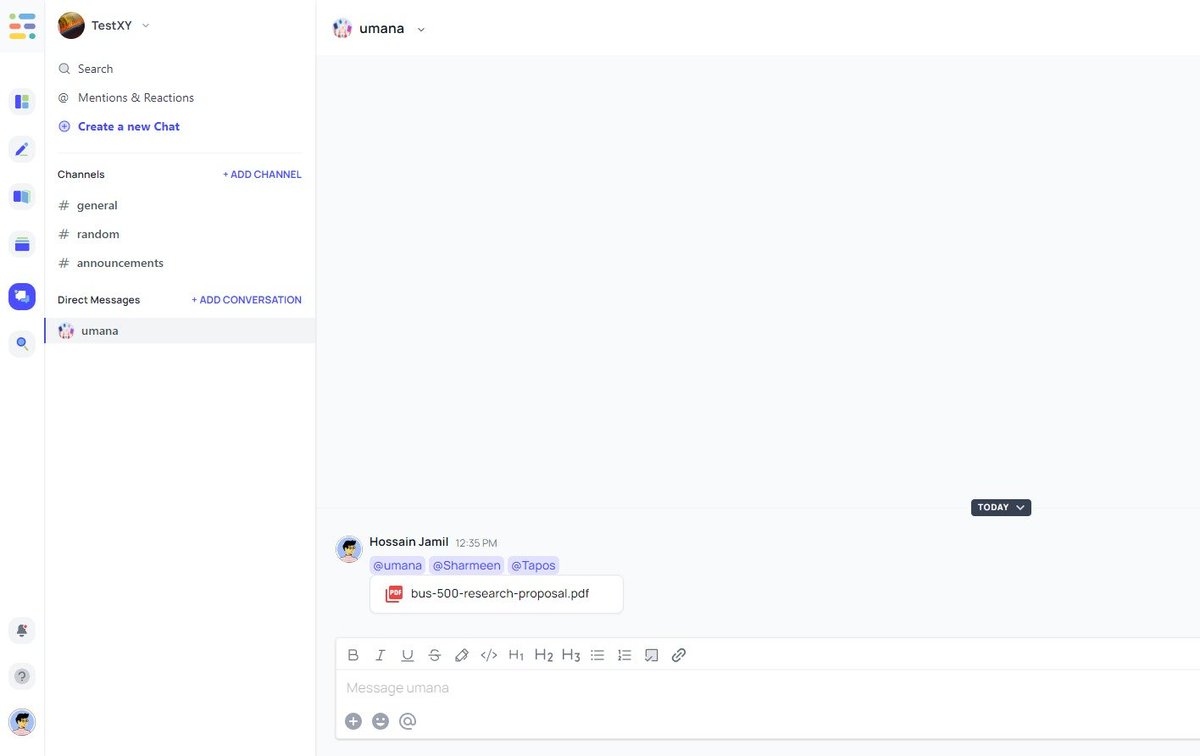Viewport: 1200px width, 756px height.
Task: Click the plus attachment icon below message box
Action: (353, 721)
